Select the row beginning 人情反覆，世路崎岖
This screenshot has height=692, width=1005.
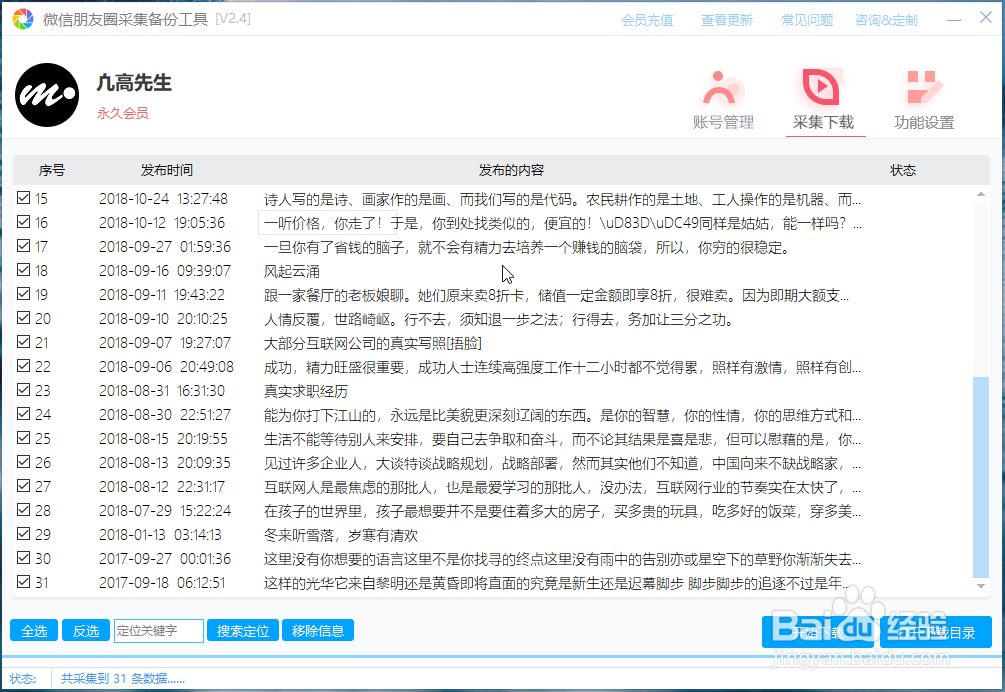(x=499, y=319)
